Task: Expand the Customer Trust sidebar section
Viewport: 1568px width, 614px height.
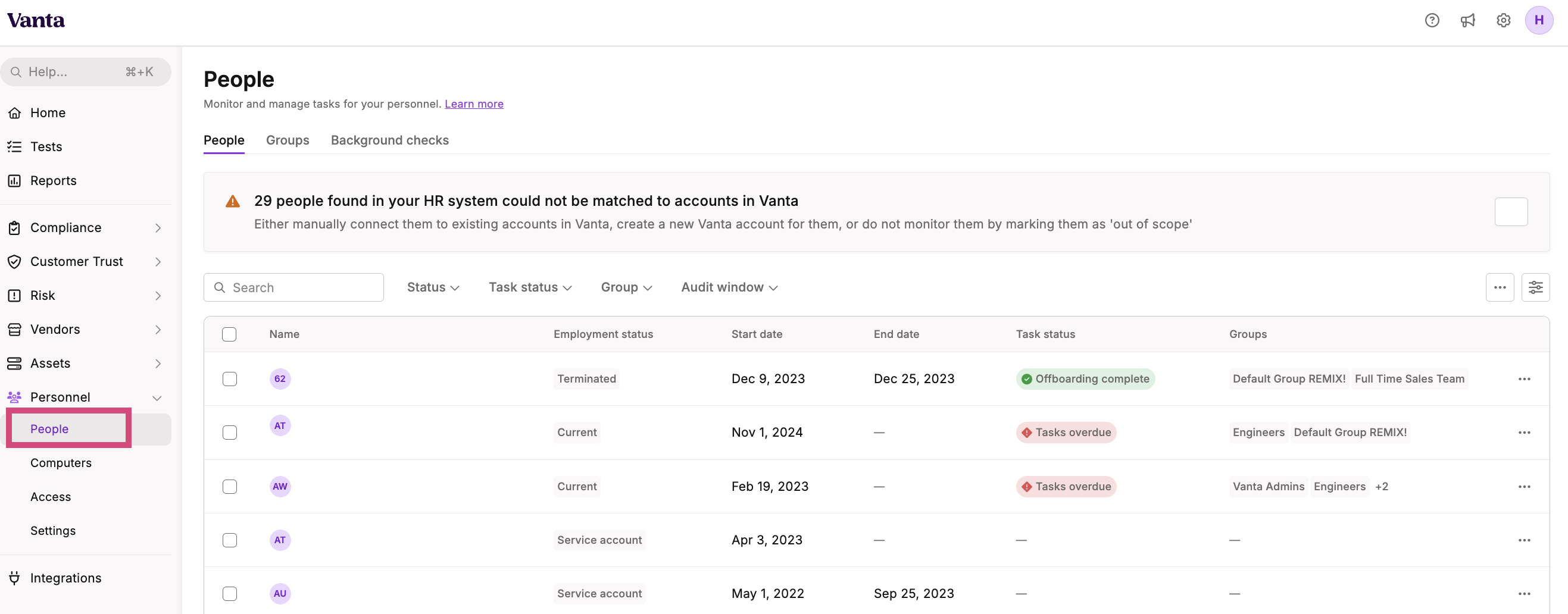Action: click(x=158, y=262)
